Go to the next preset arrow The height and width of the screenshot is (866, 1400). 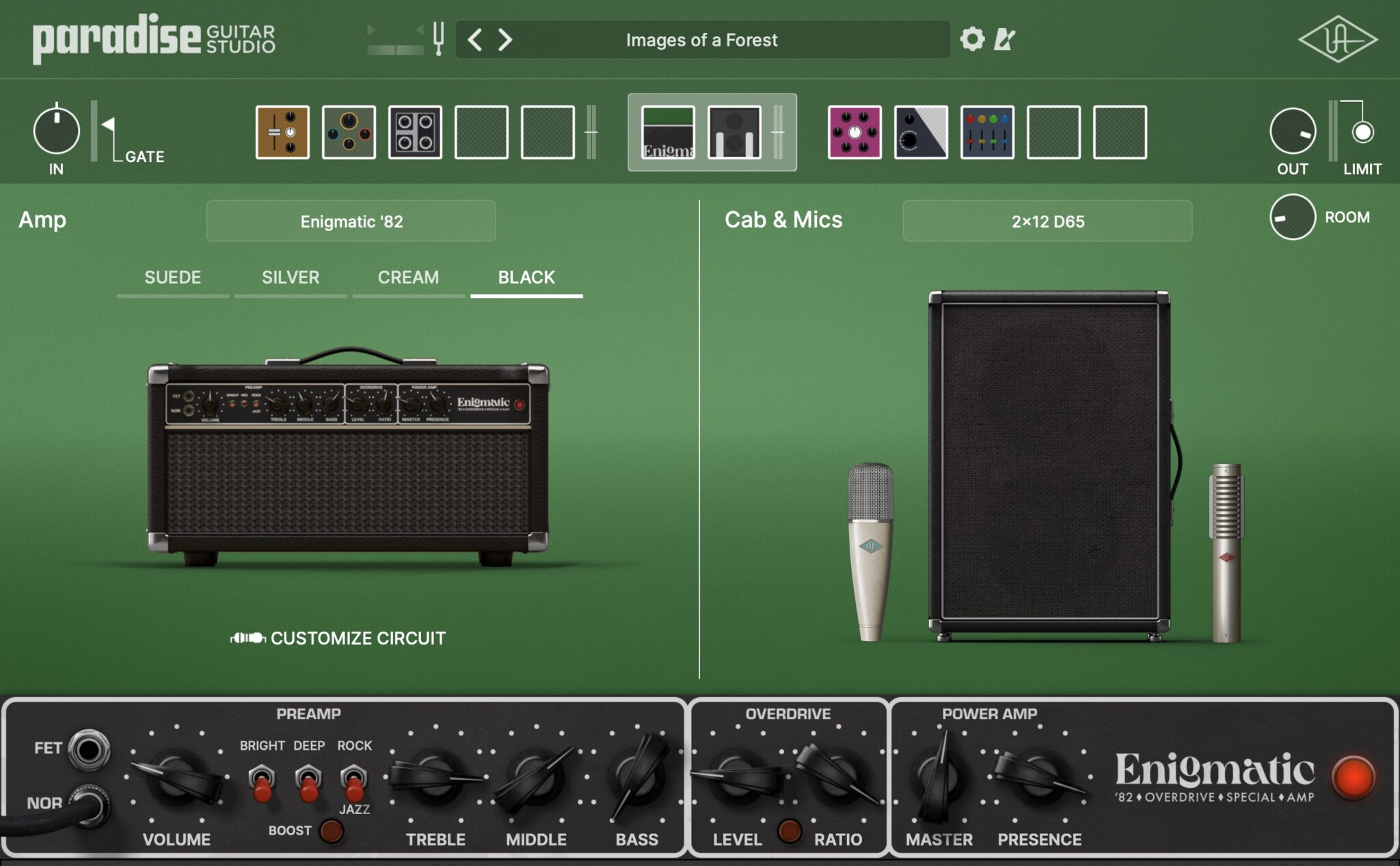pyautogui.click(x=505, y=40)
